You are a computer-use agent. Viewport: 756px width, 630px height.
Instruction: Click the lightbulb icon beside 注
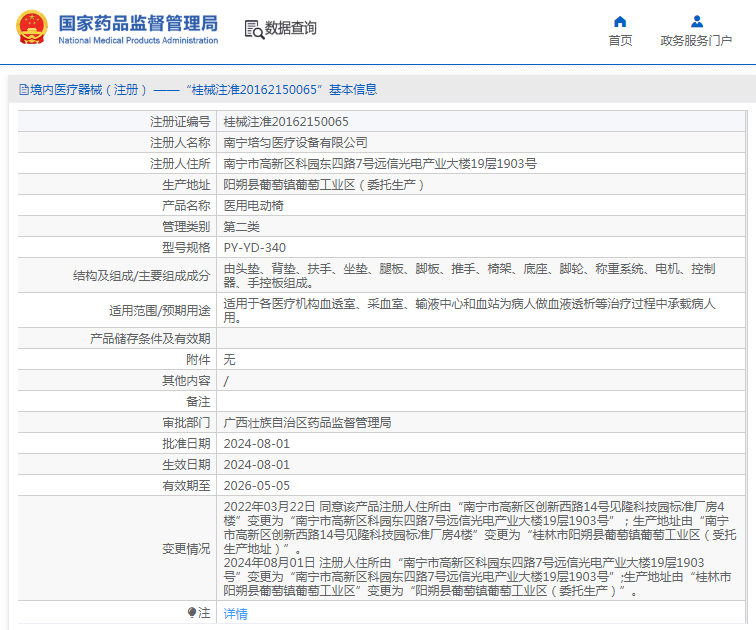coord(192,613)
